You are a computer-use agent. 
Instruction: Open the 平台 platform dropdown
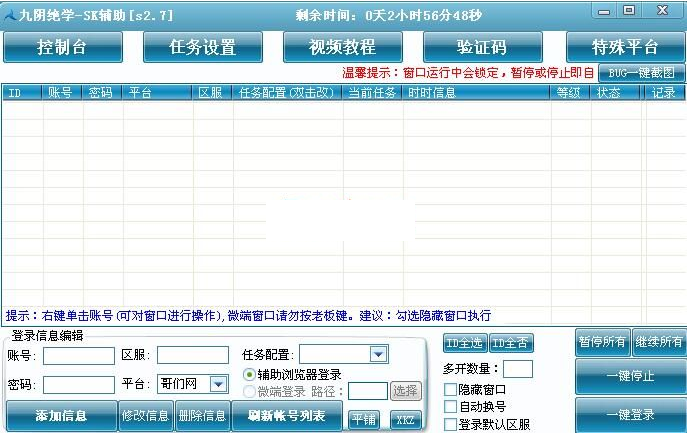[219, 384]
